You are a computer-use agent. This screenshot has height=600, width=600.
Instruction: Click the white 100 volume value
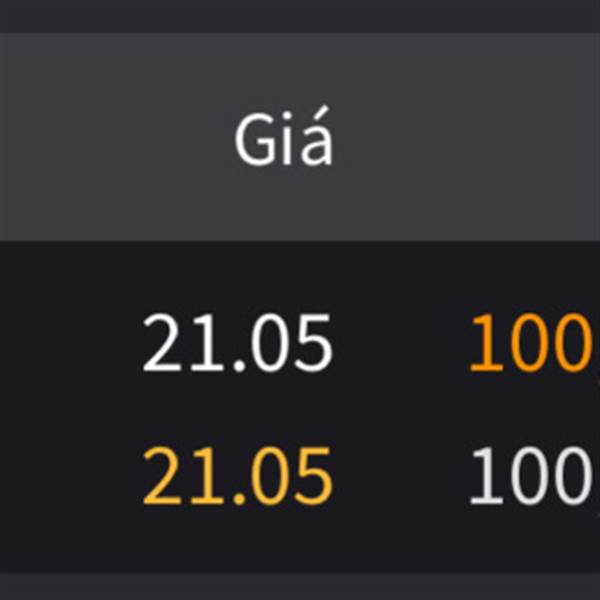531,476
